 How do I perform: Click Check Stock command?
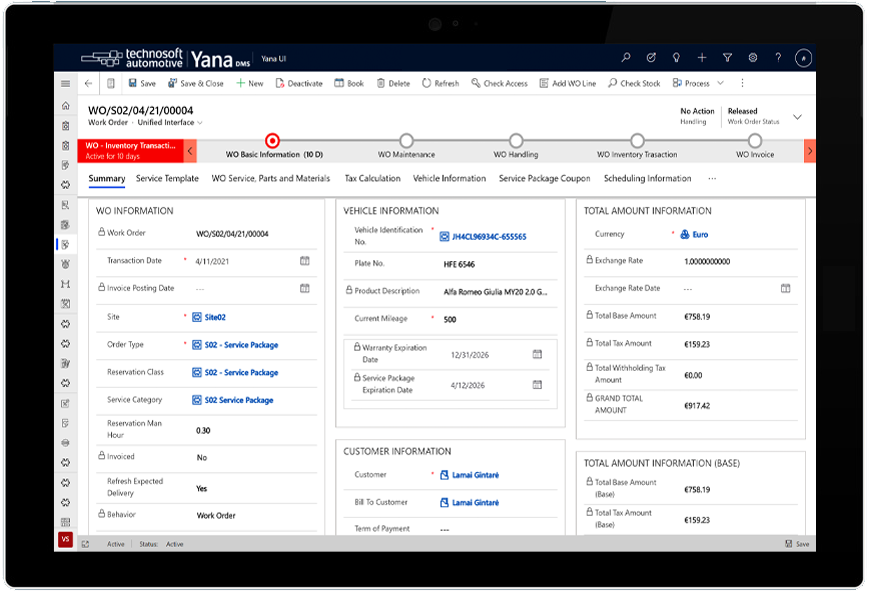(634, 83)
